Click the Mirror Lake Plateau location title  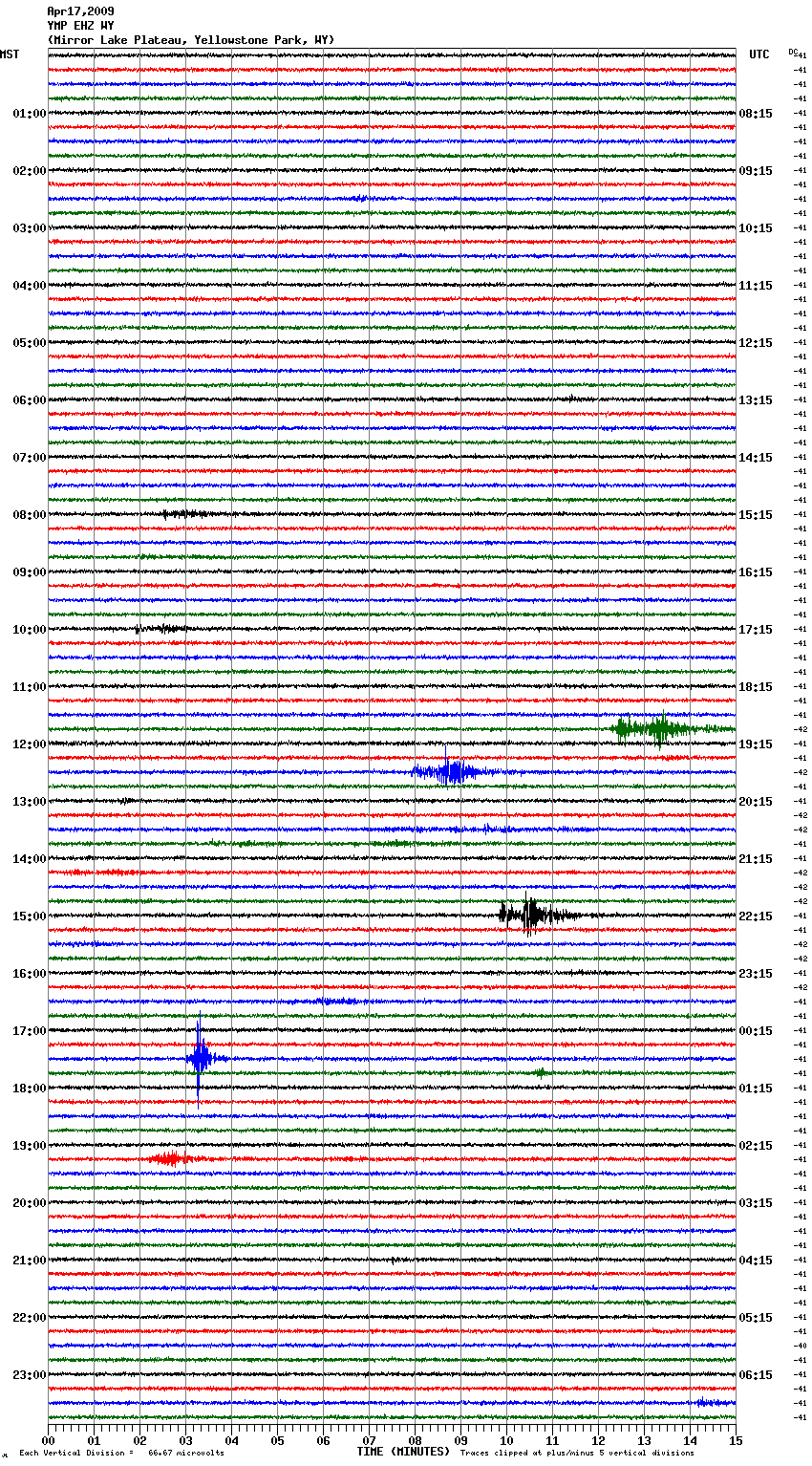click(x=191, y=40)
